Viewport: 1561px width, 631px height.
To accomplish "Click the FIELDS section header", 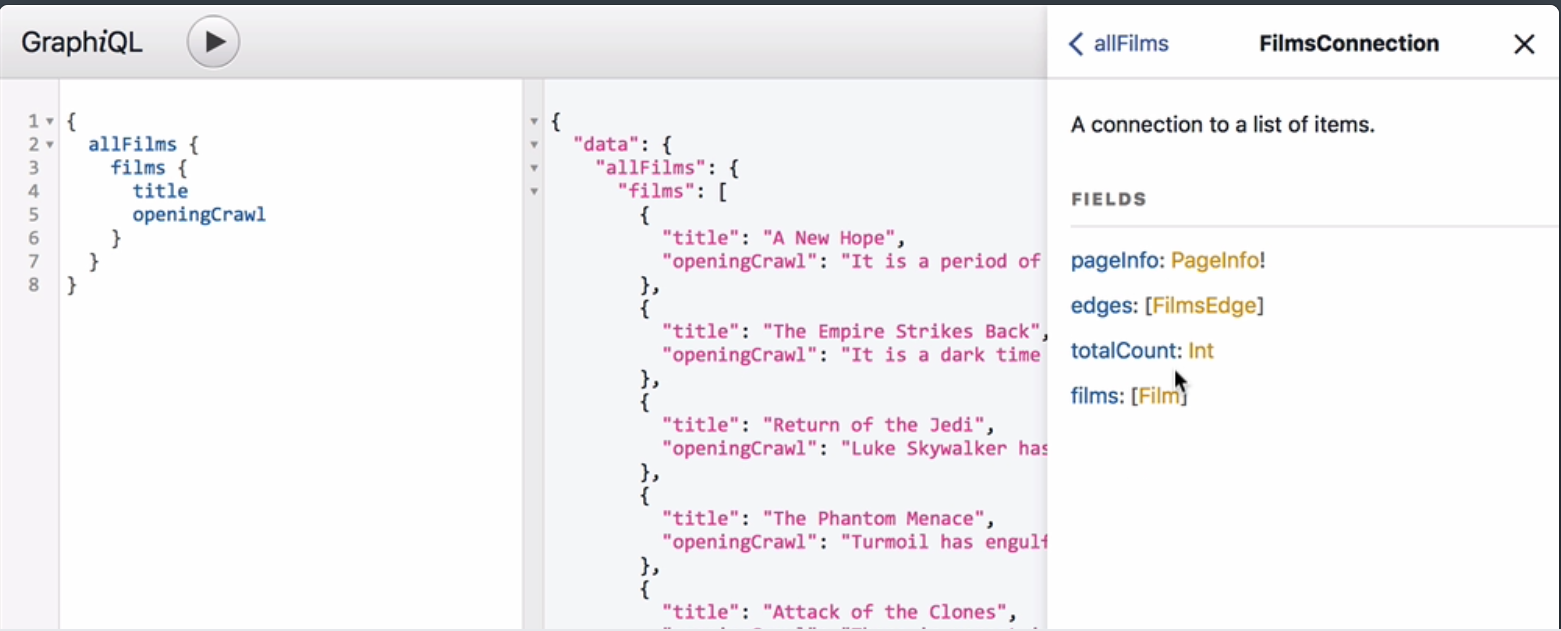I will click(x=1109, y=199).
